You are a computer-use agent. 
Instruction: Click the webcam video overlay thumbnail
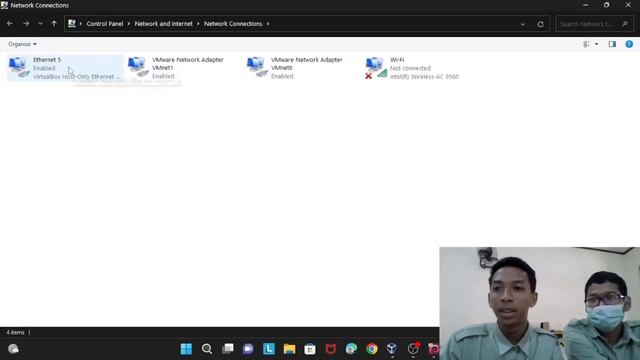[540, 303]
